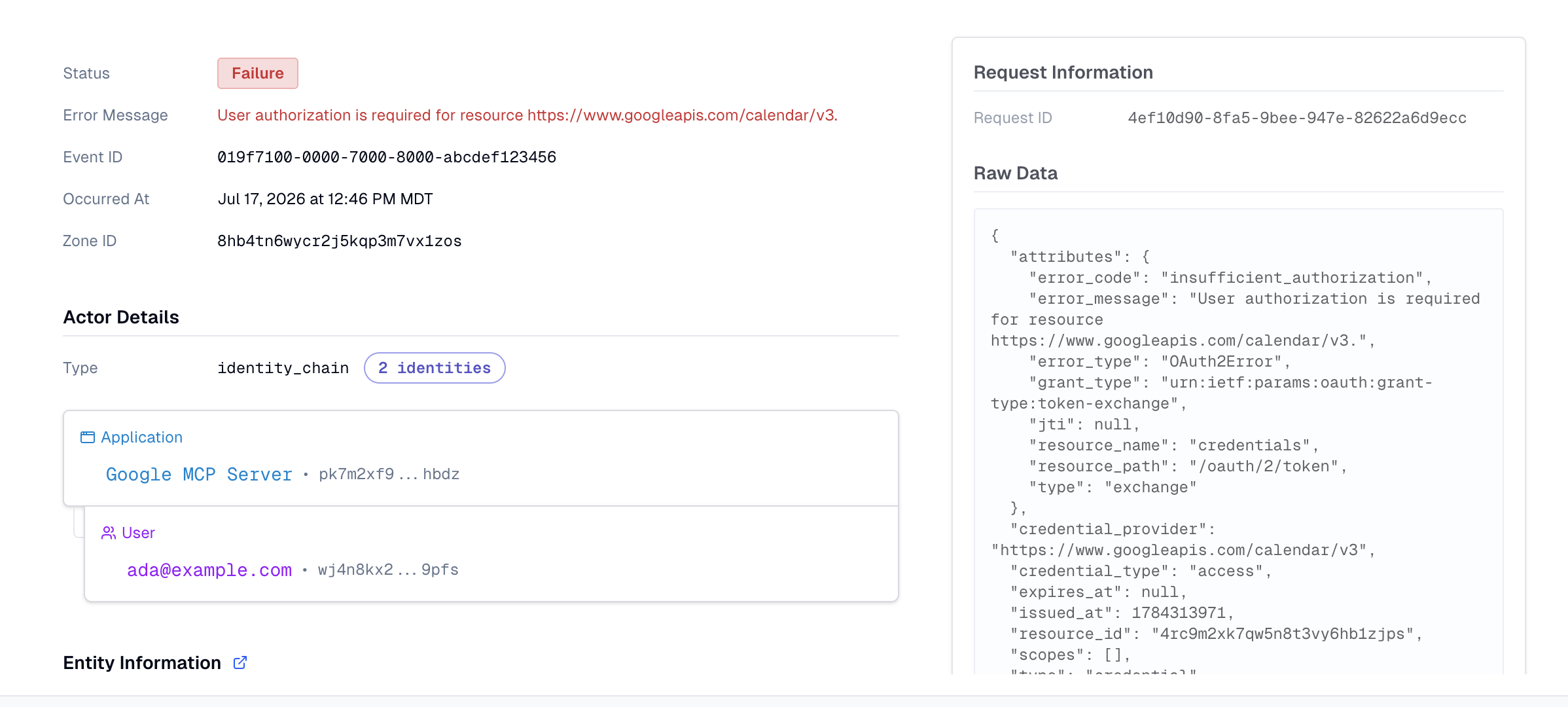Click the "credential_type": "access" line
The height and width of the screenshot is (707, 1568).
1141,571
